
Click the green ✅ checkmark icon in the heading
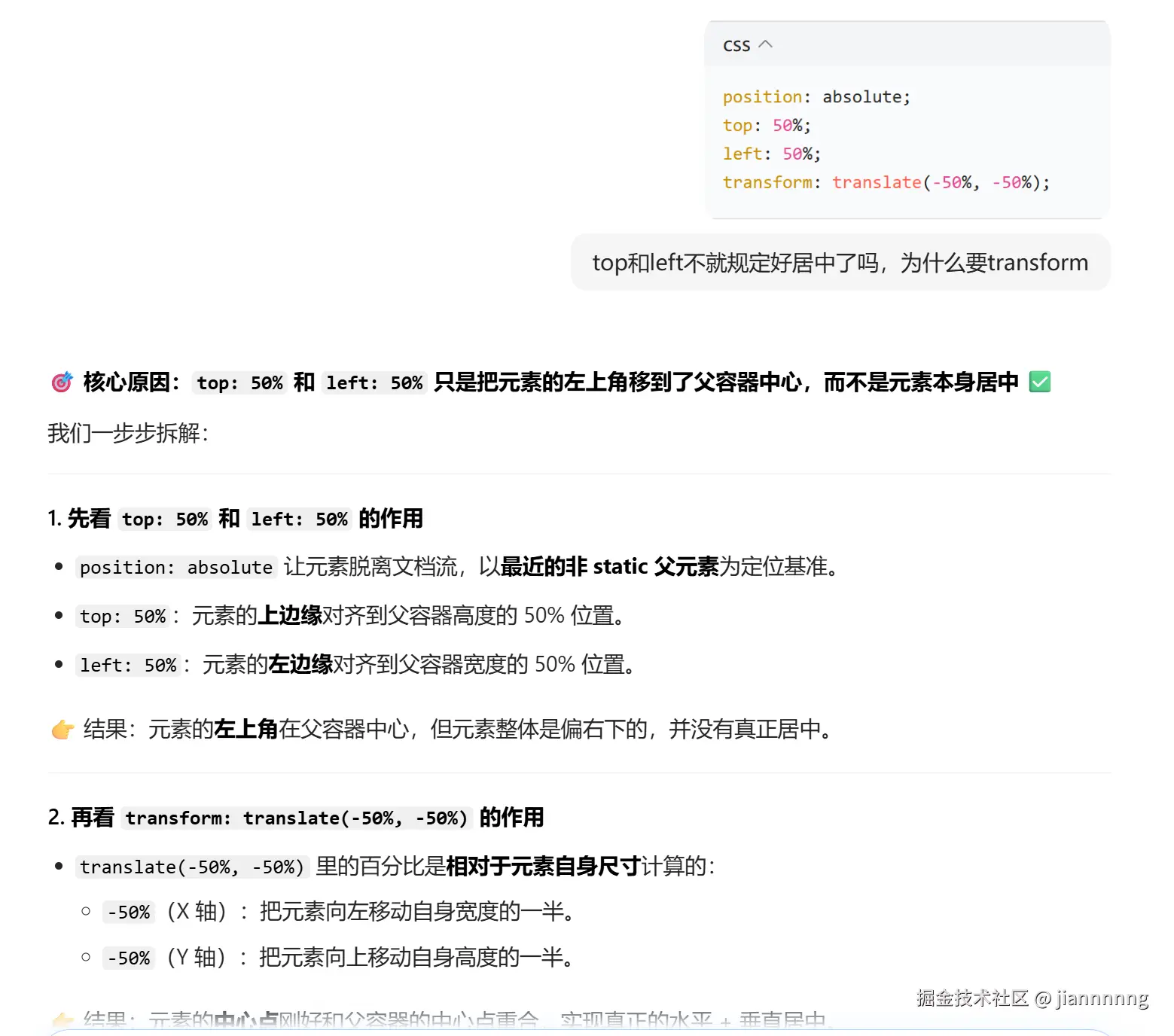[x=1040, y=382]
